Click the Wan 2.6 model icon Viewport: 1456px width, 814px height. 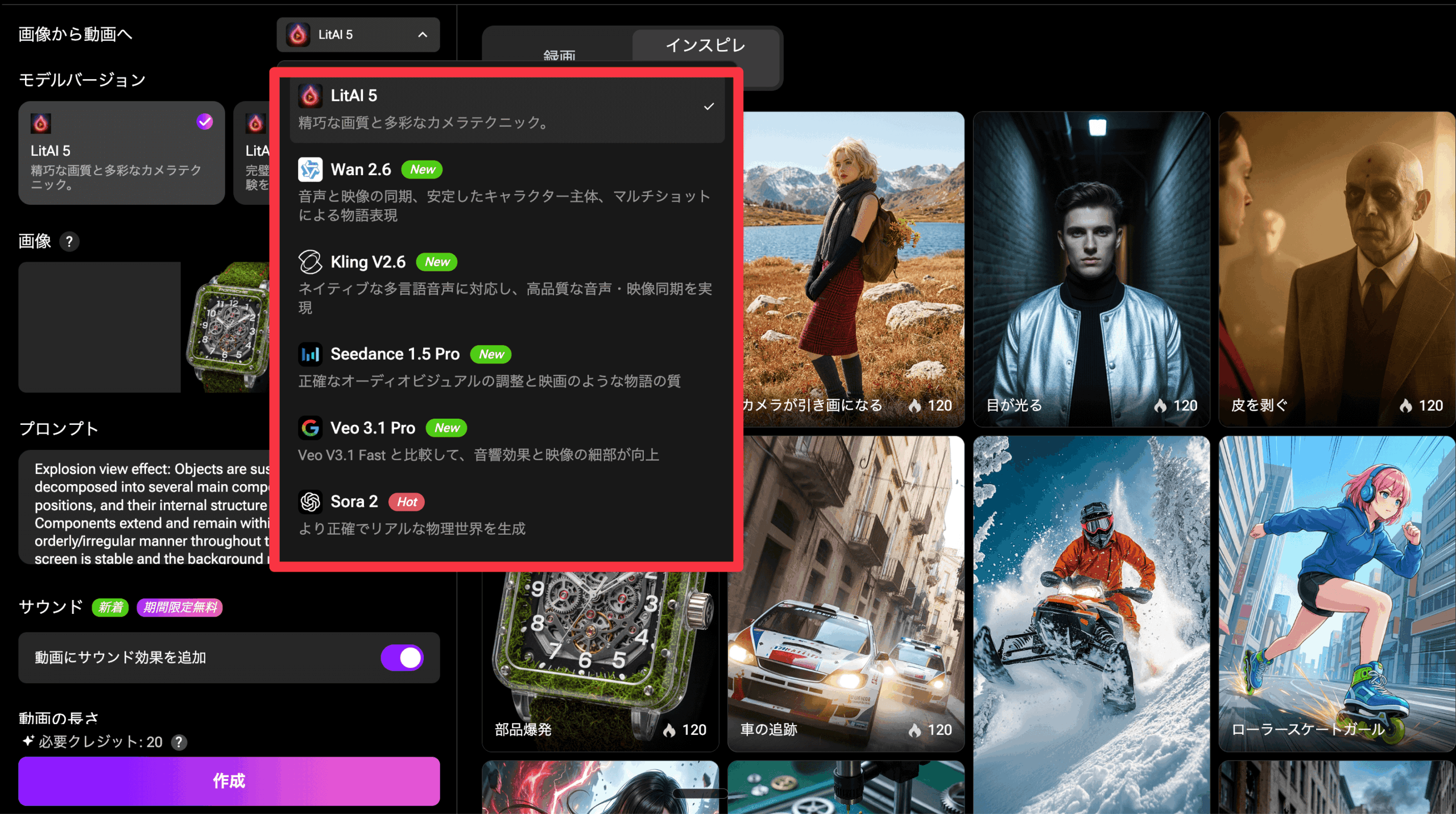tap(310, 170)
